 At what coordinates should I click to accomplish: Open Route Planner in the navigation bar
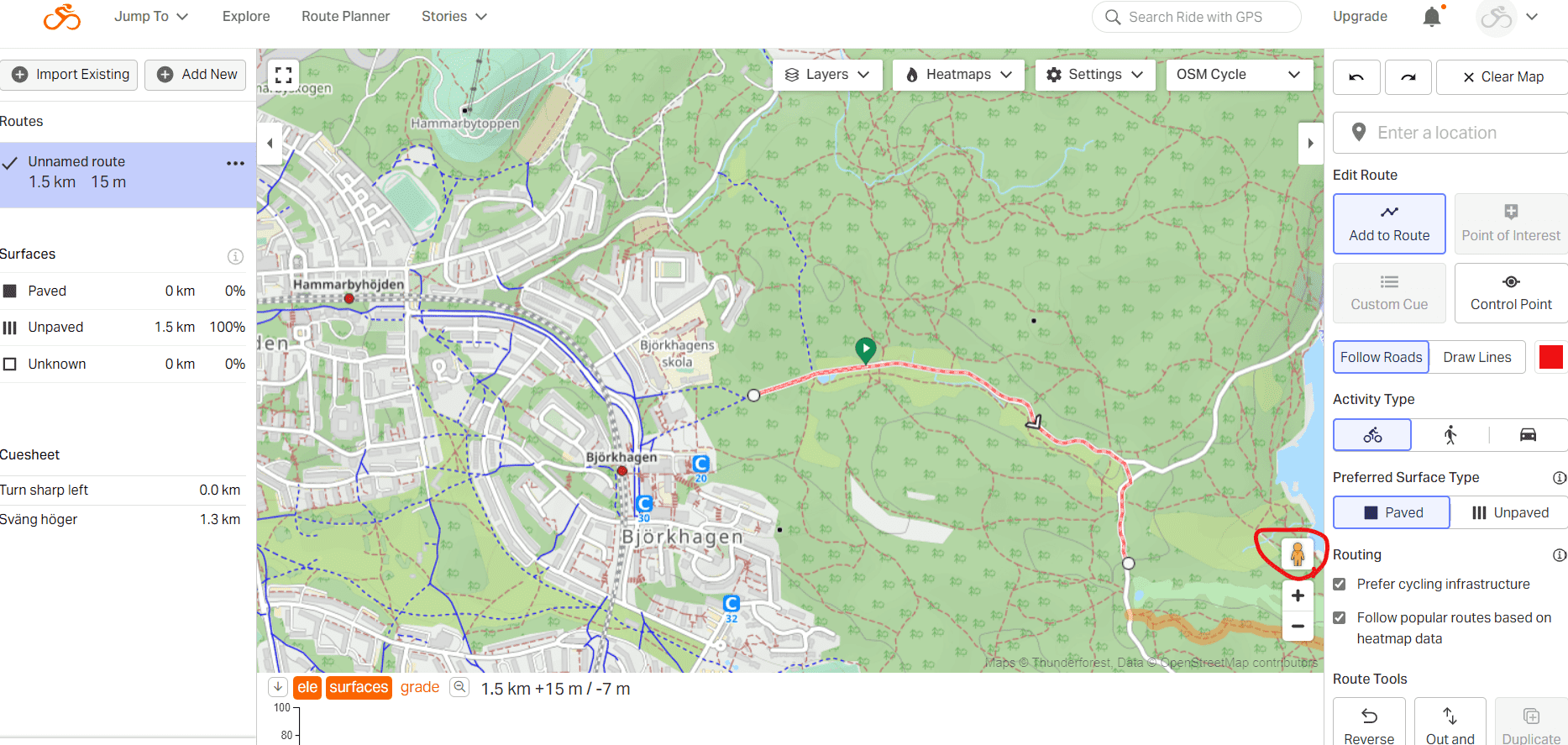coord(345,17)
